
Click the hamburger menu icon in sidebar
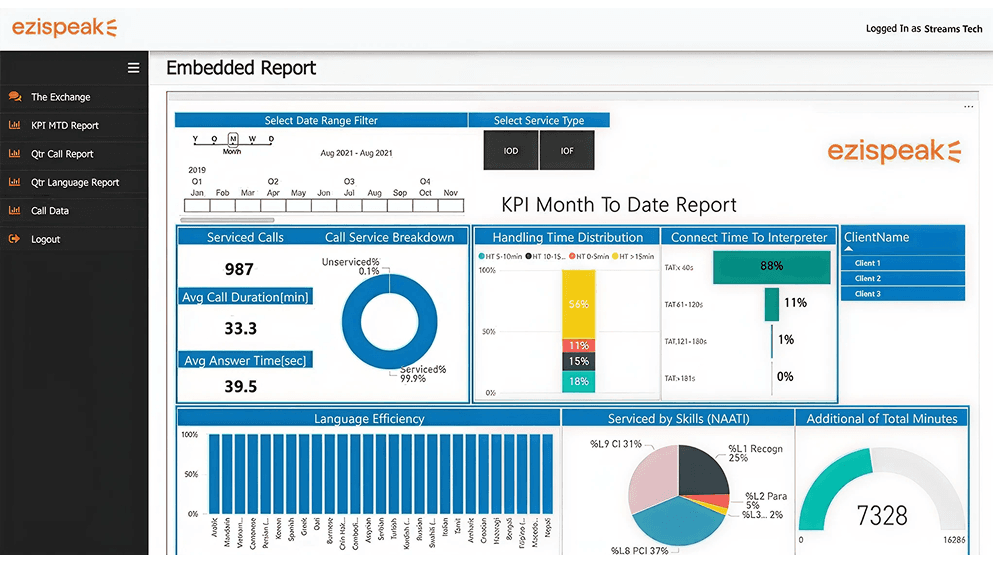click(x=133, y=68)
